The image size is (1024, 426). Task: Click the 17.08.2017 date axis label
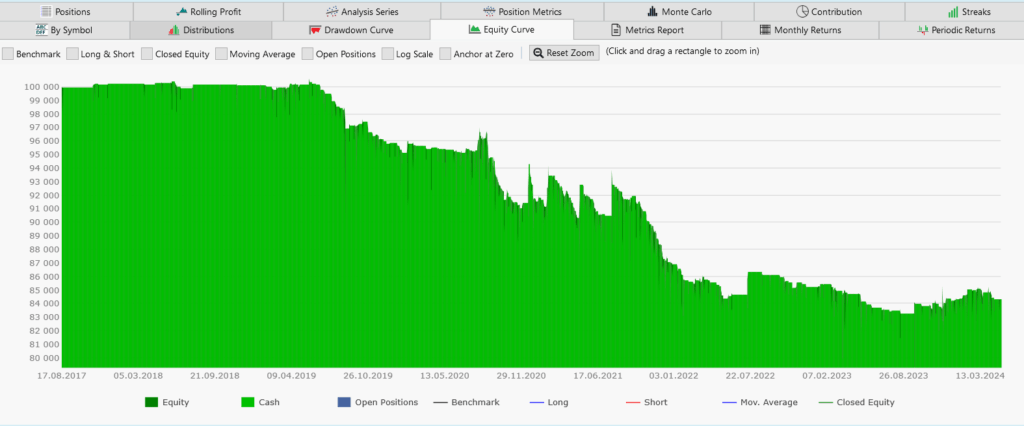(x=61, y=376)
